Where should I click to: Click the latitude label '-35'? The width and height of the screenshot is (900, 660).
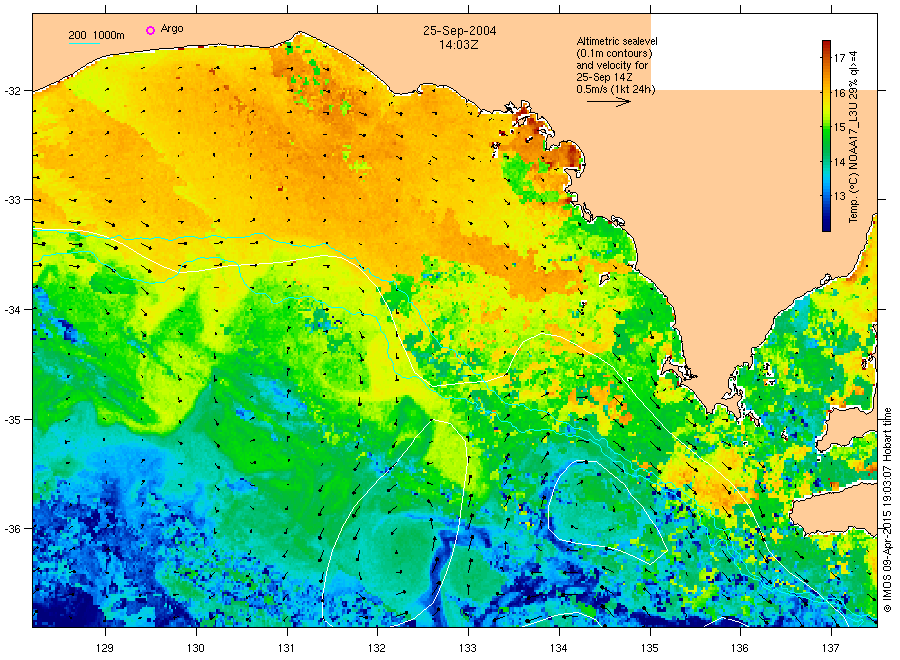pos(12,419)
